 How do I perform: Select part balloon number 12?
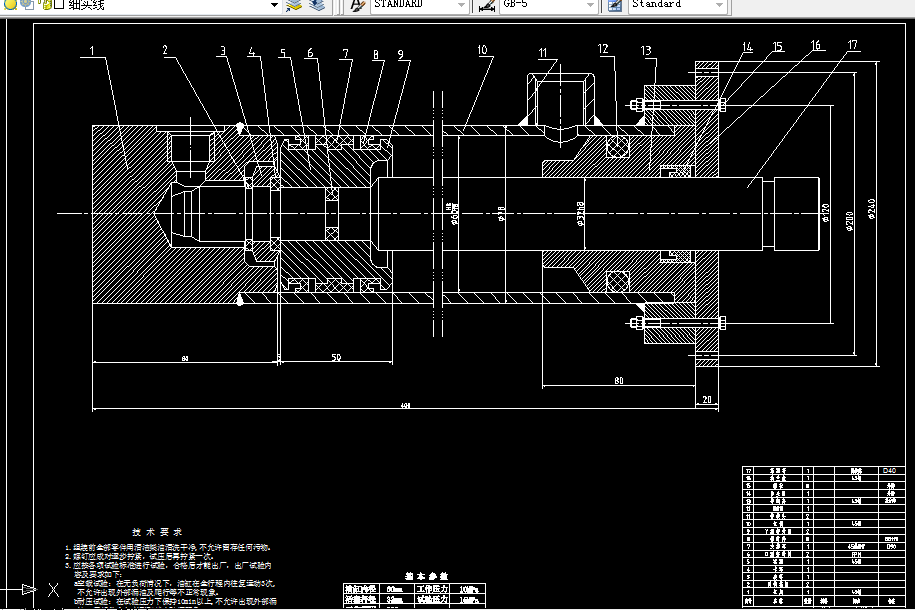(603, 48)
